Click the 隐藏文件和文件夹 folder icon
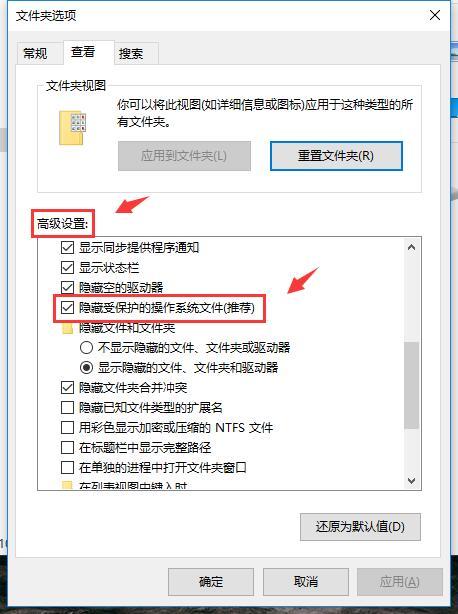The height and width of the screenshot is (614, 458). (68, 328)
